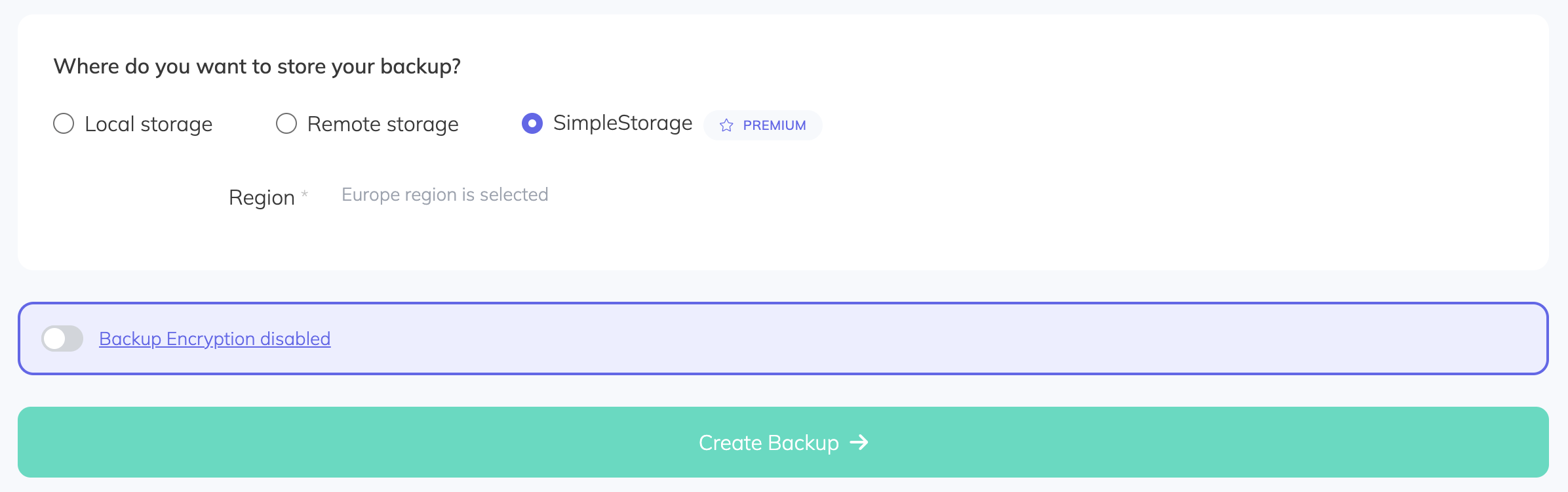Enable the Backup Encryption switch
1568x492 pixels.
point(63,338)
